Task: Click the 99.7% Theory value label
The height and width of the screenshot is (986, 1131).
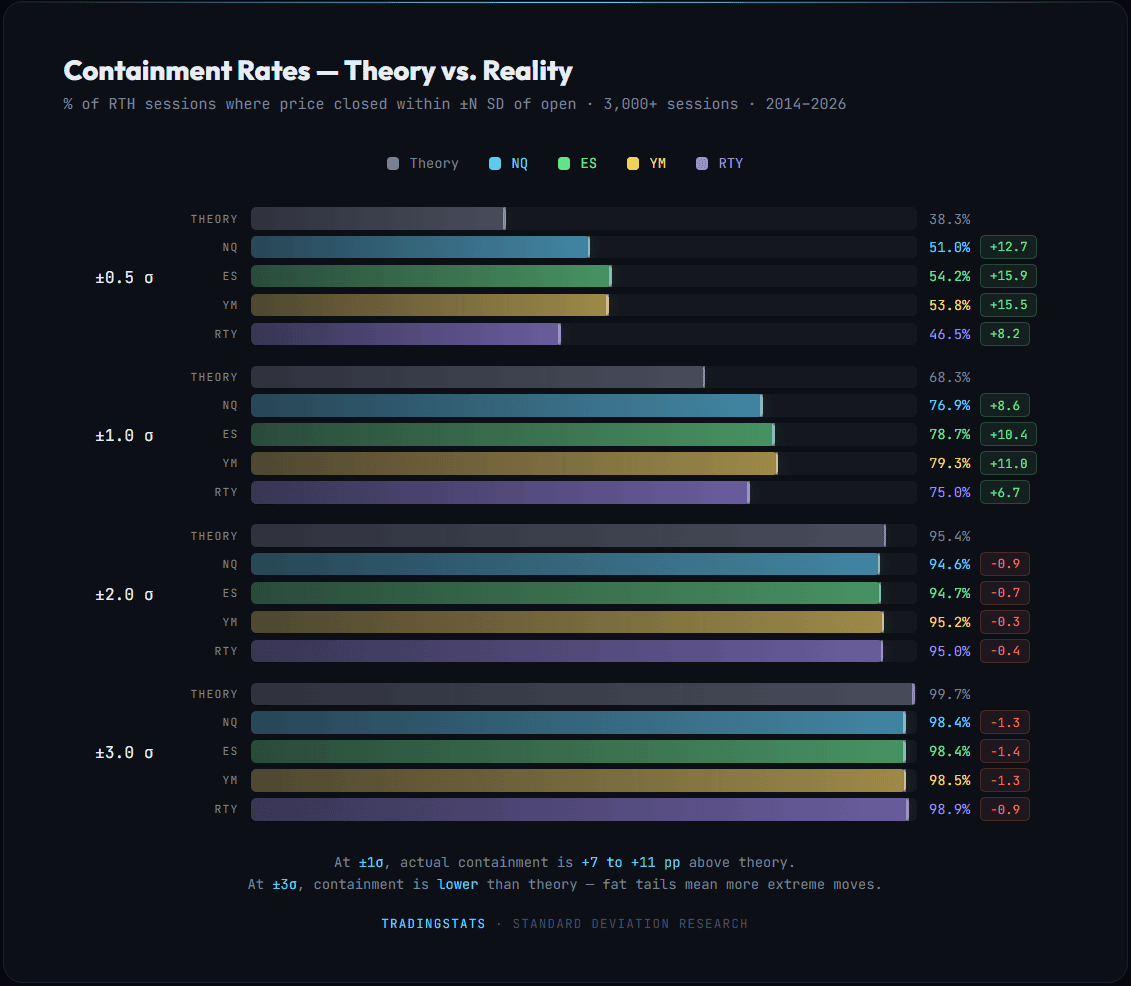Action: (x=948, y=693)
